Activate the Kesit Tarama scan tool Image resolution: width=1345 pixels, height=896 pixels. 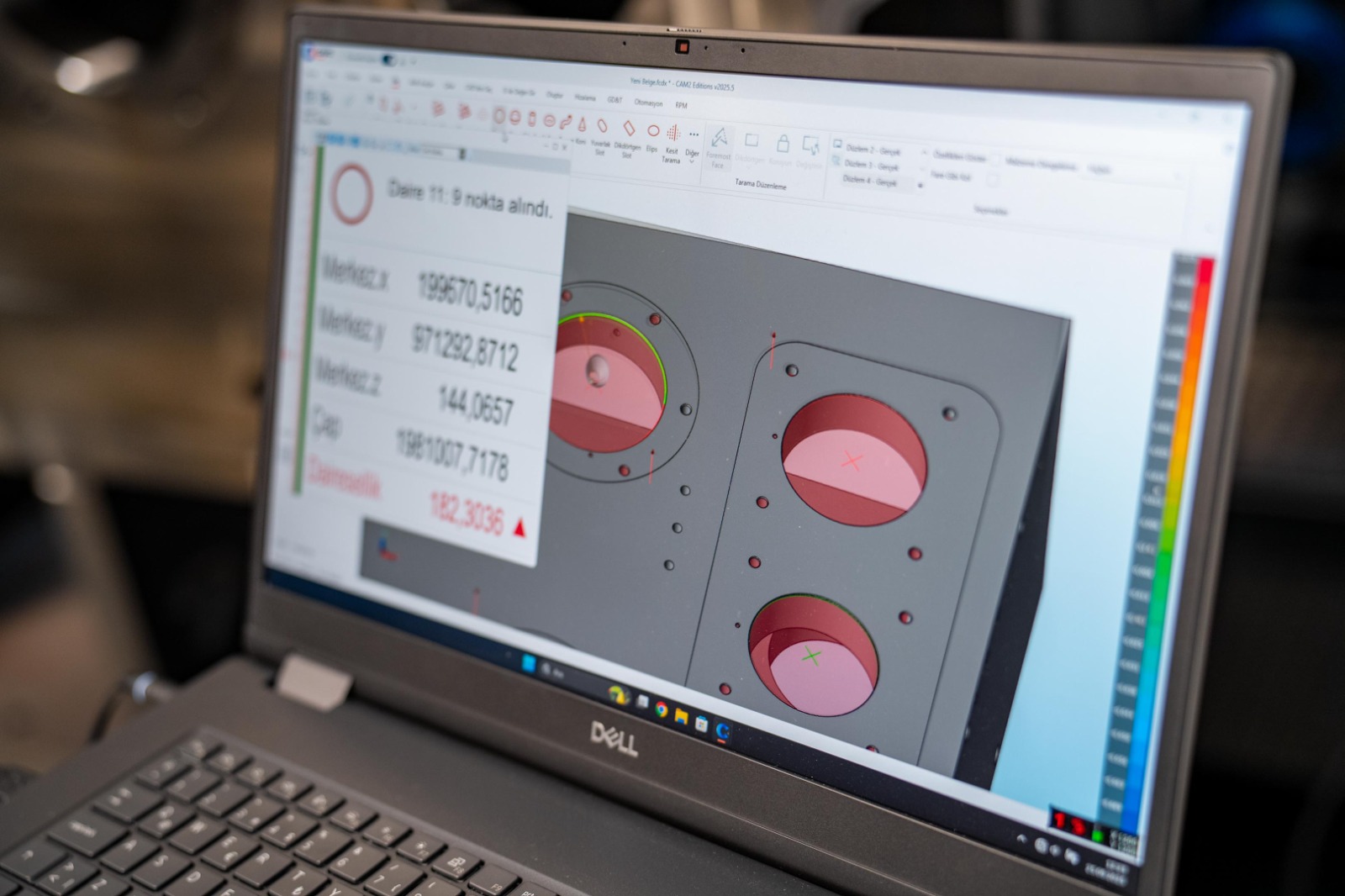pos(673,134)
